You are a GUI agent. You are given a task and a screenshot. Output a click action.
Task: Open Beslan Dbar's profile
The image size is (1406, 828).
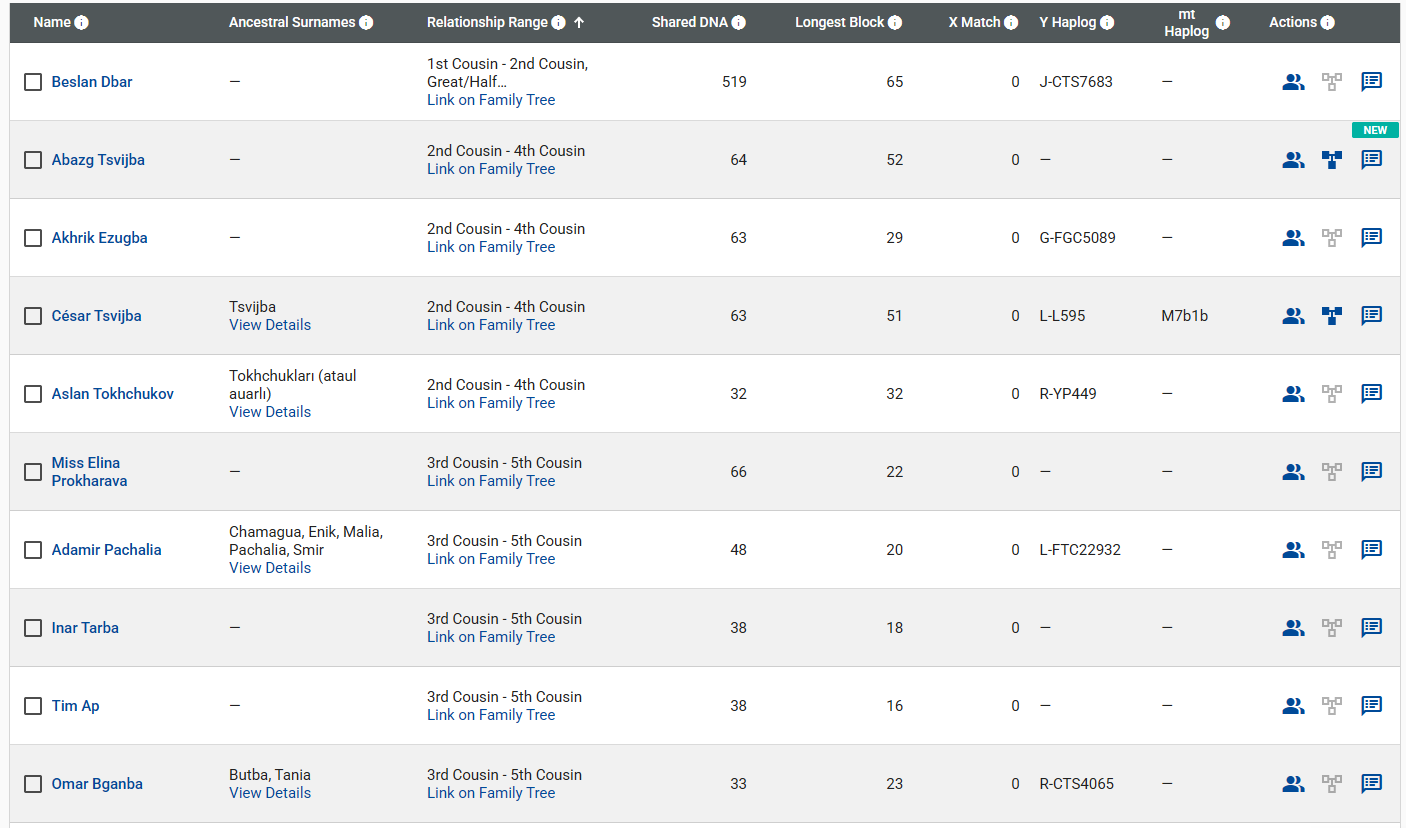[x=92, y=82]
